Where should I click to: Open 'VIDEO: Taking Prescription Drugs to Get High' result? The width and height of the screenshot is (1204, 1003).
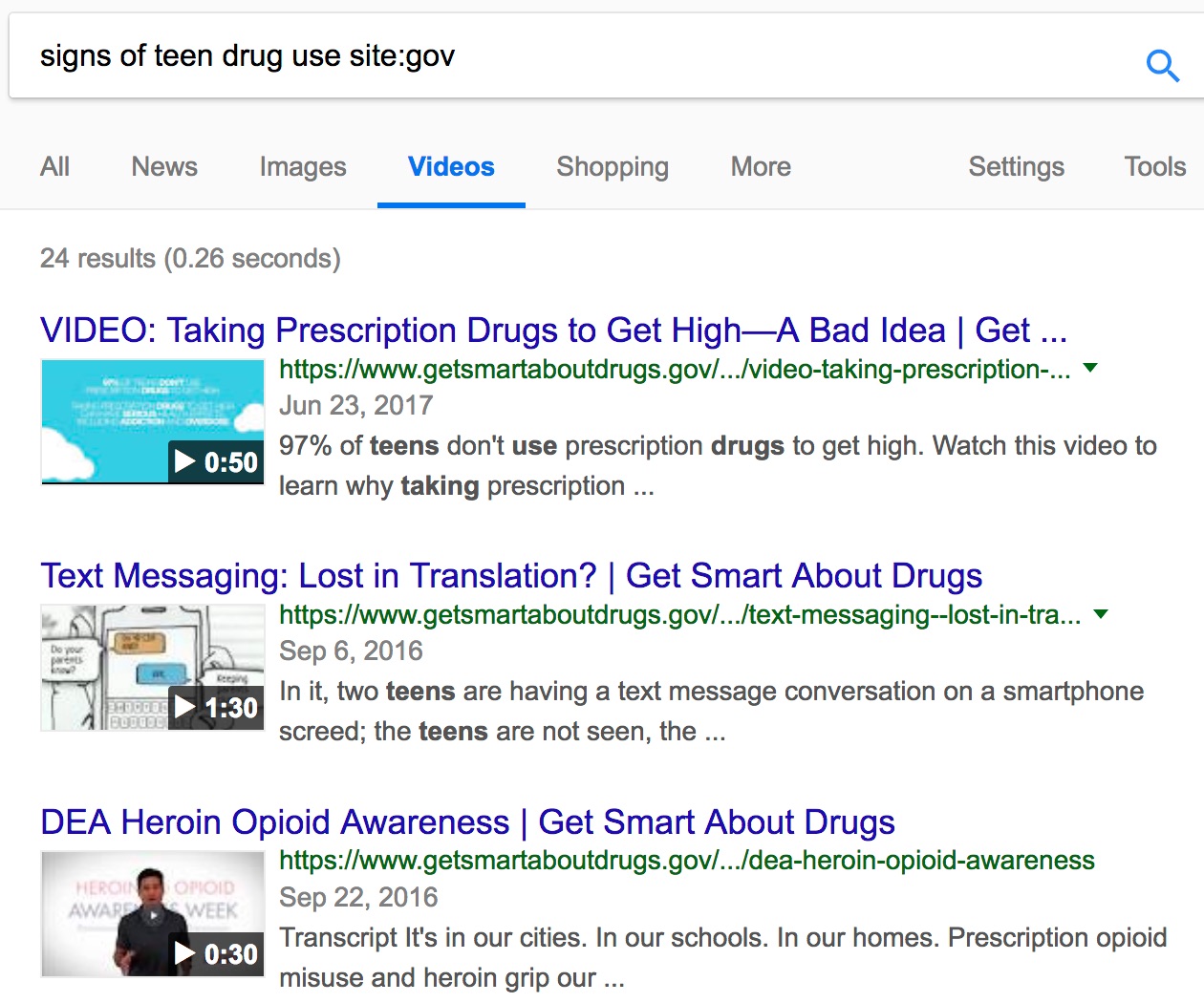(x=553, y=331)
